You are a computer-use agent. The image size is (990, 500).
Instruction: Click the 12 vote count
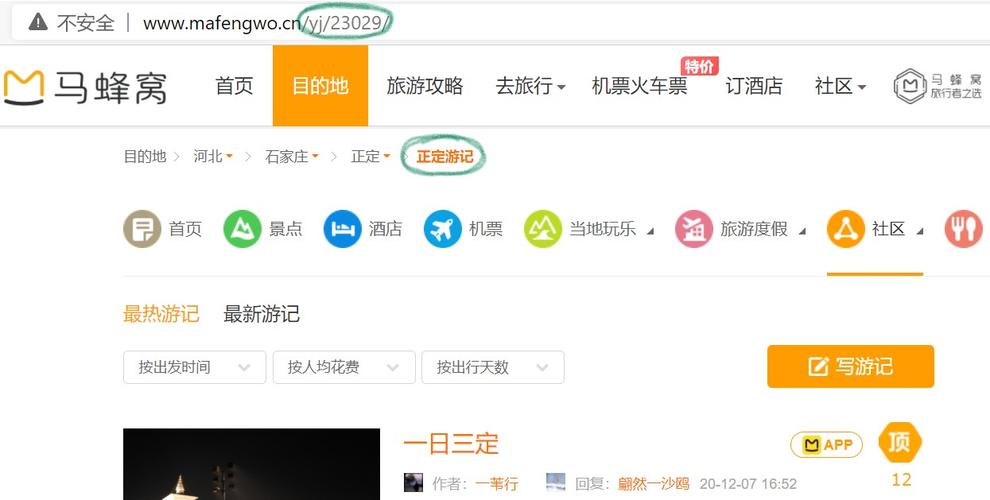tap(901, 480)
